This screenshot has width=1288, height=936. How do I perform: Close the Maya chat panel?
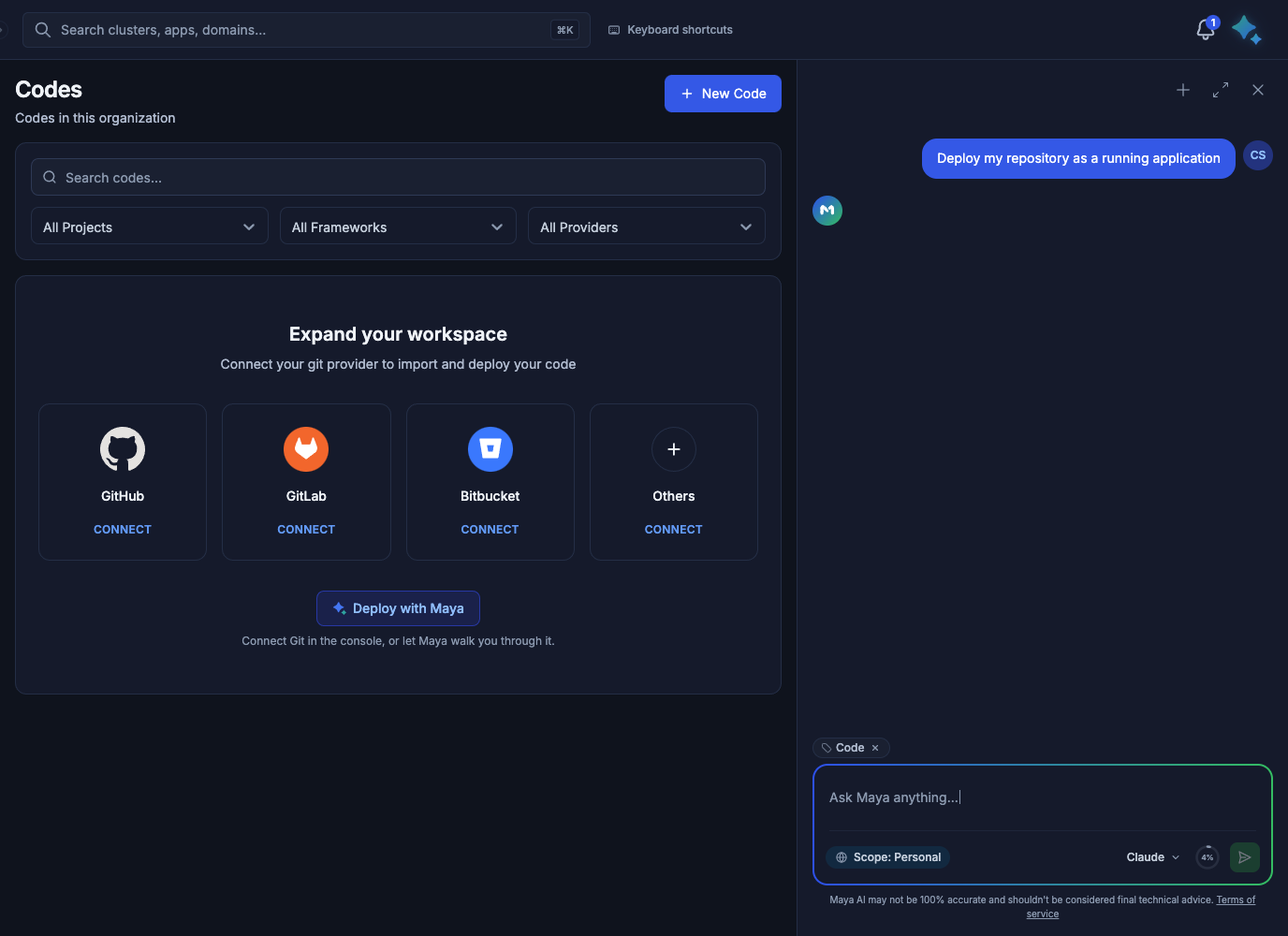tap(1258, 90)
